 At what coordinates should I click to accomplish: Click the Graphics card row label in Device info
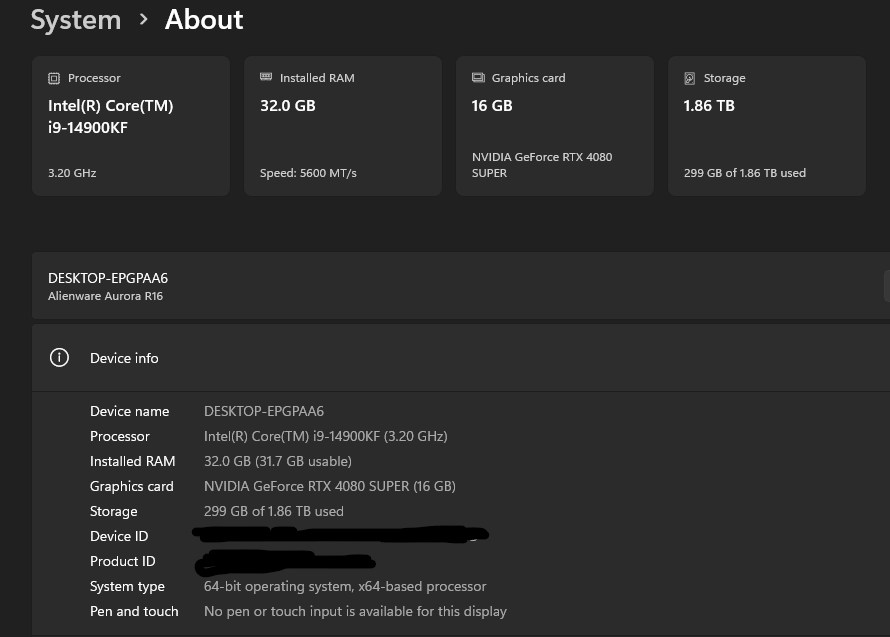(x=132, y=486)
